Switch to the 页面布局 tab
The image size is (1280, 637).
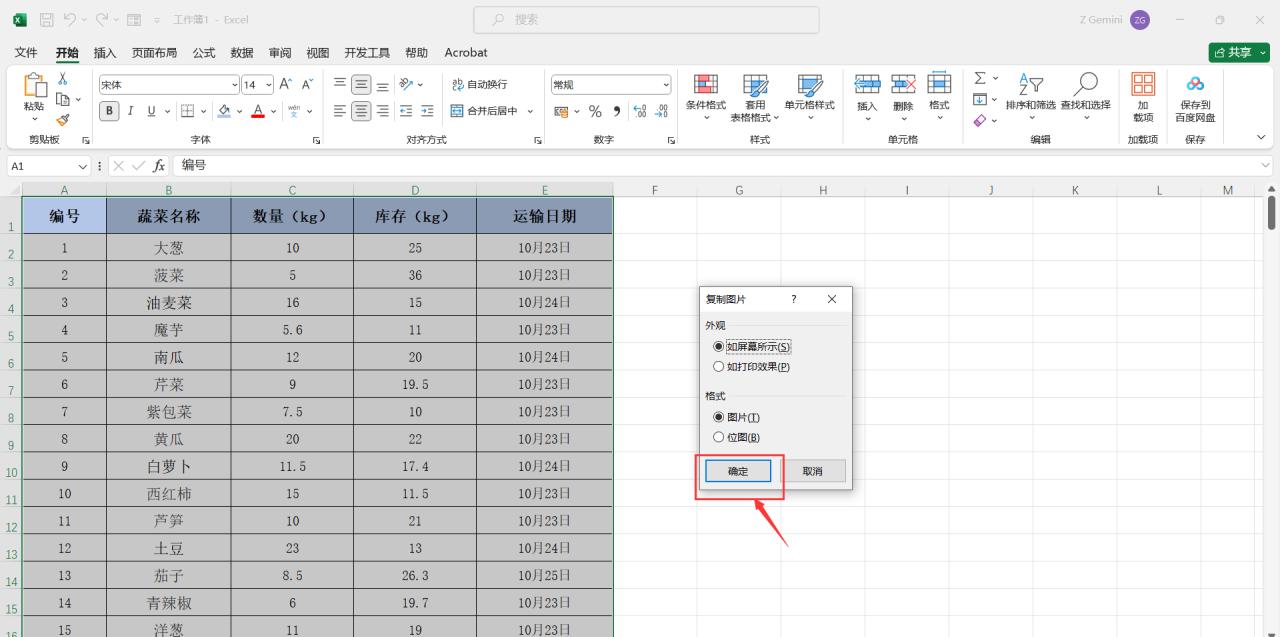154,52
